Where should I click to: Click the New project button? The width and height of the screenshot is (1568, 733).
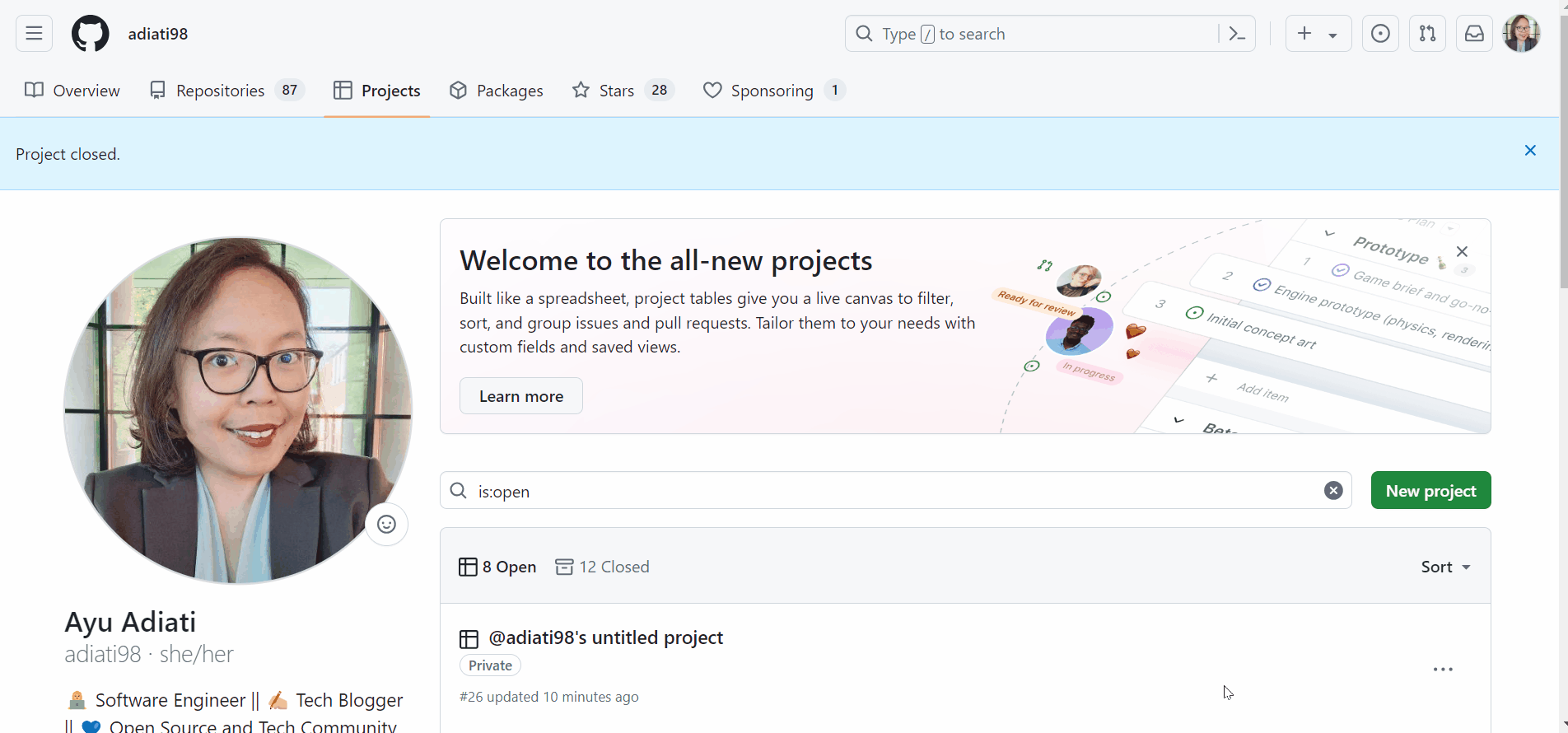(1430, 490)
